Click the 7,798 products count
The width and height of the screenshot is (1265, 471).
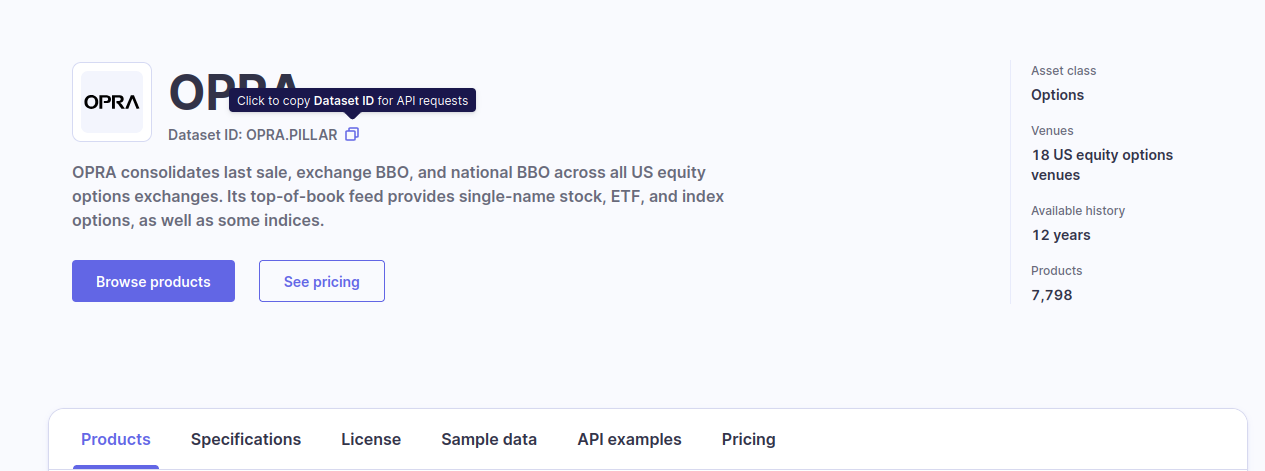[x=1051, y=295]
